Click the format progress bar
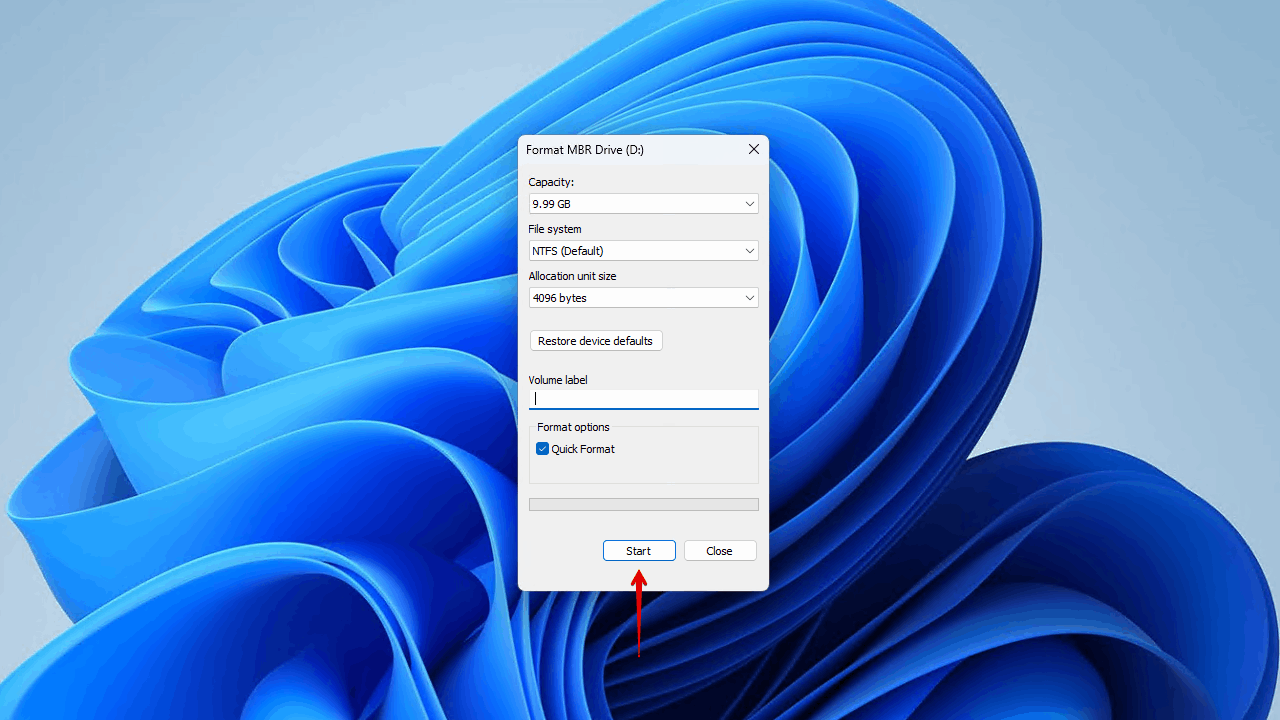The image size is (1280, 720). click(x=643, y=503)
